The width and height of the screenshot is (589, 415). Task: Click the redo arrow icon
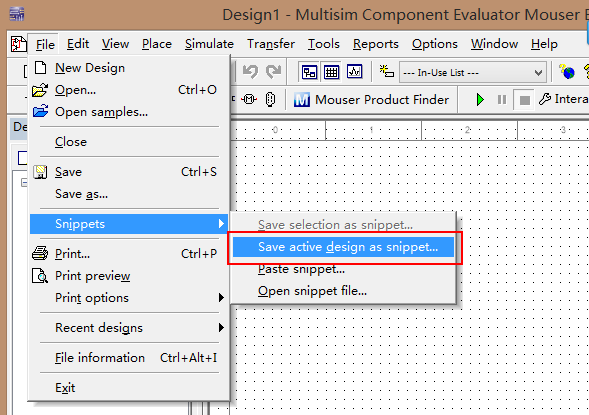pos(273,71)
